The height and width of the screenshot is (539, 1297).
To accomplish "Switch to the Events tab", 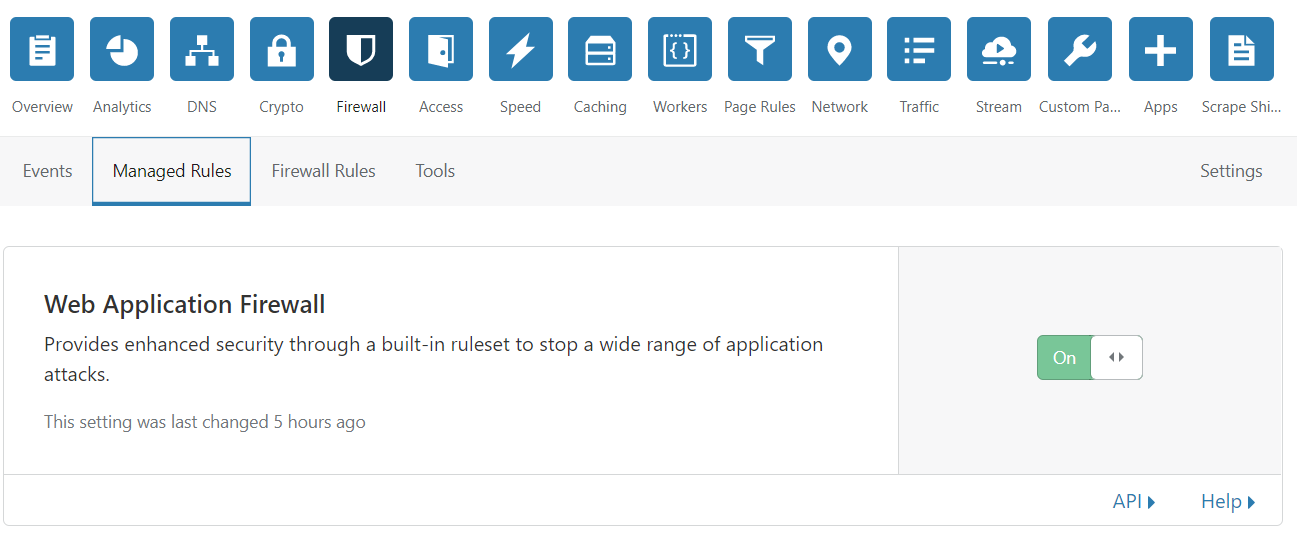I will [x=47, y=171].
